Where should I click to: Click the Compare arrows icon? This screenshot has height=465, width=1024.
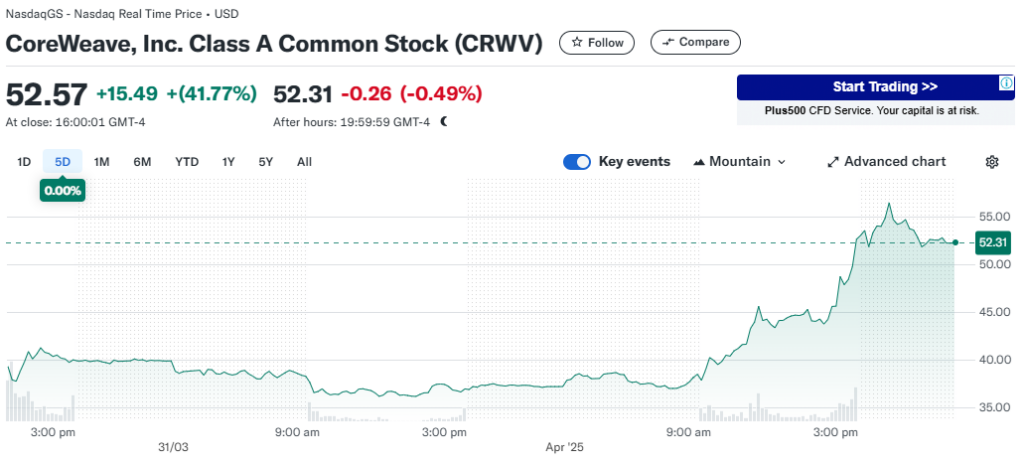pyautogui.click(x=667, y=42)
